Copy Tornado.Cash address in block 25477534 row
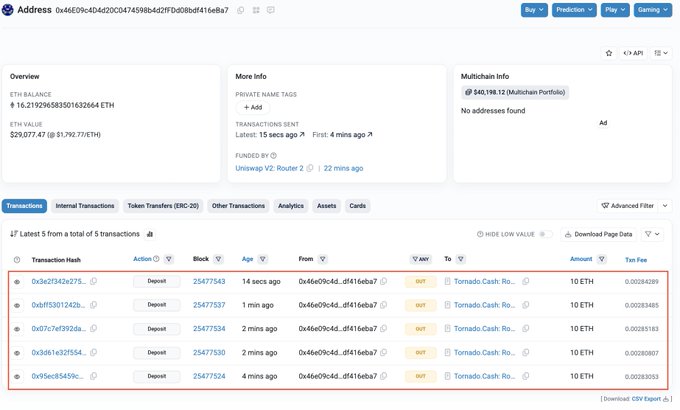The image size is (680, 410). pyautogui.click(x=526, y=328)
